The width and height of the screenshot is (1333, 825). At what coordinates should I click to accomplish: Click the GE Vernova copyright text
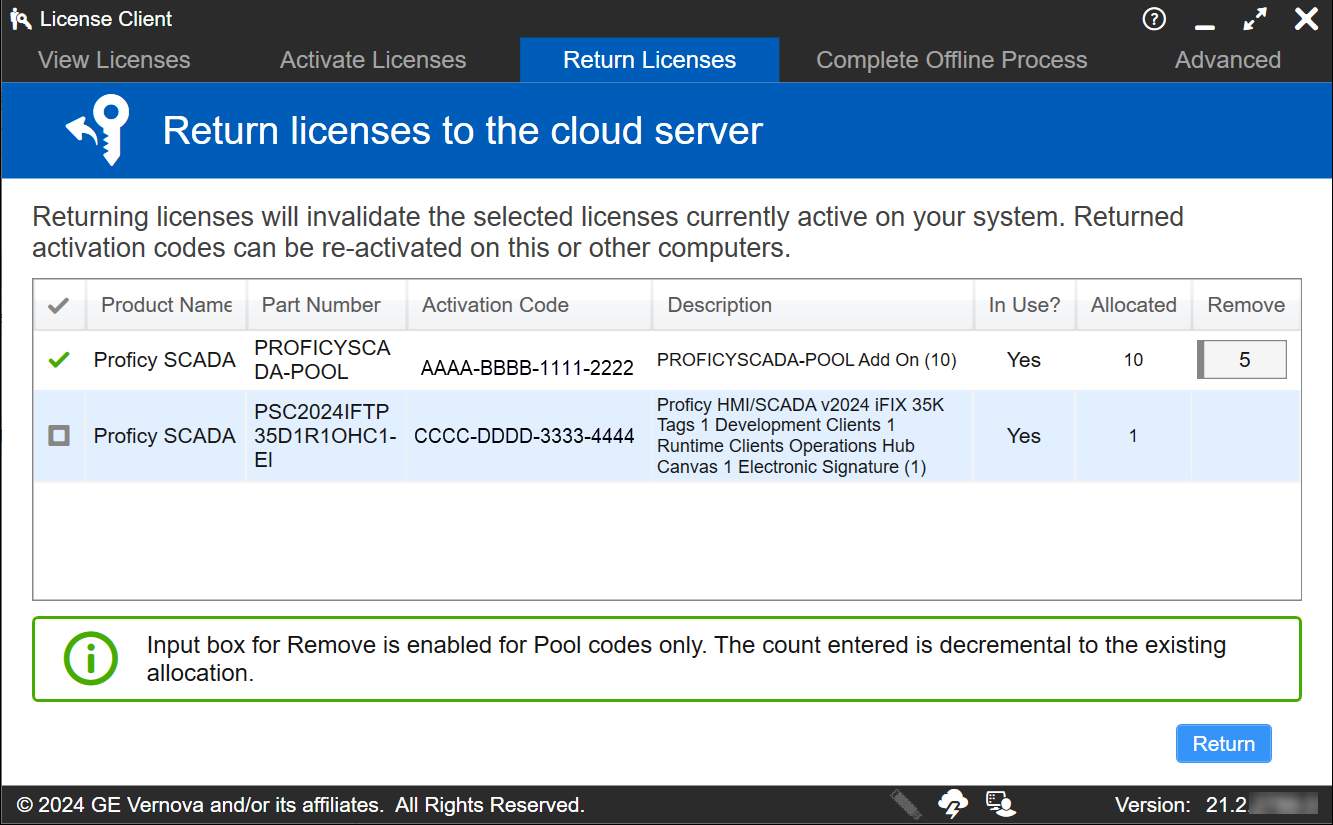pos(301,805)
